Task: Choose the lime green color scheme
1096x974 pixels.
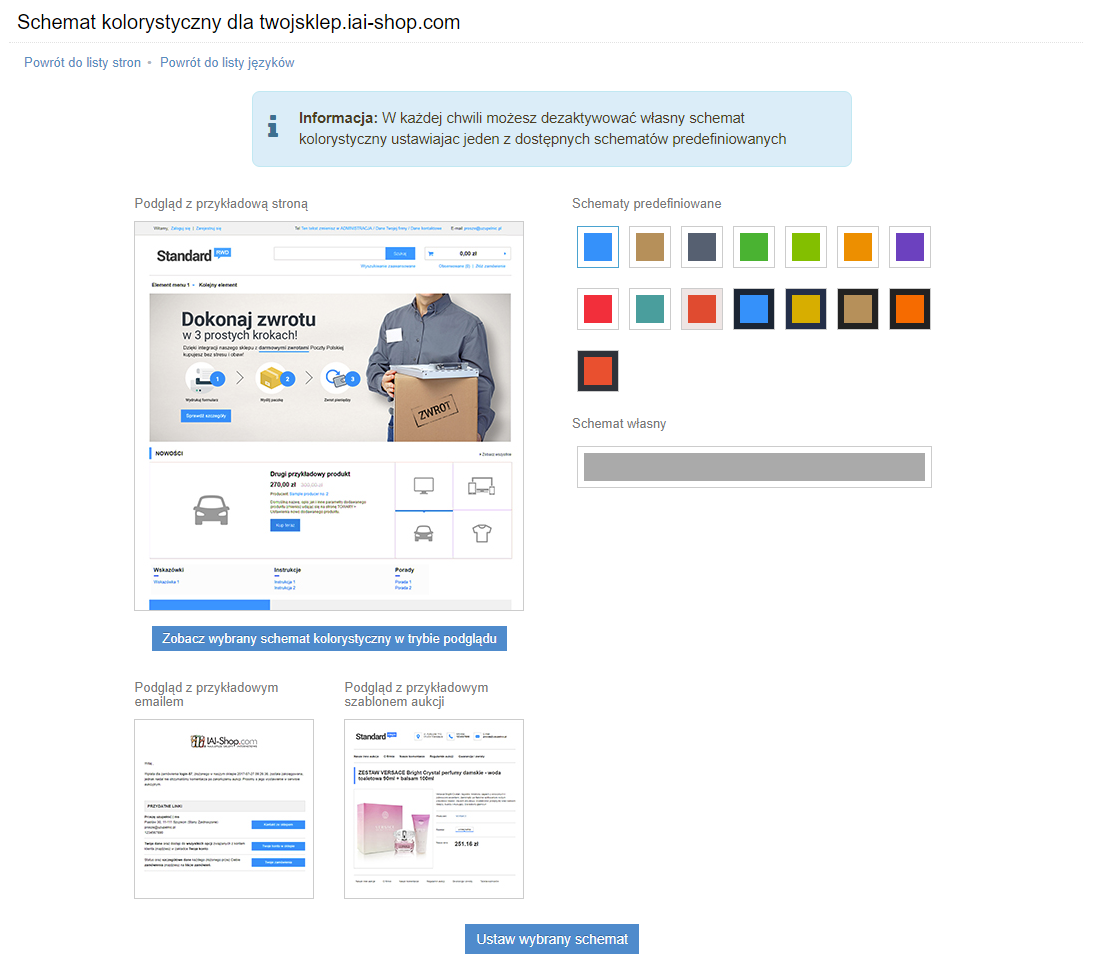Action: (806, 247)
